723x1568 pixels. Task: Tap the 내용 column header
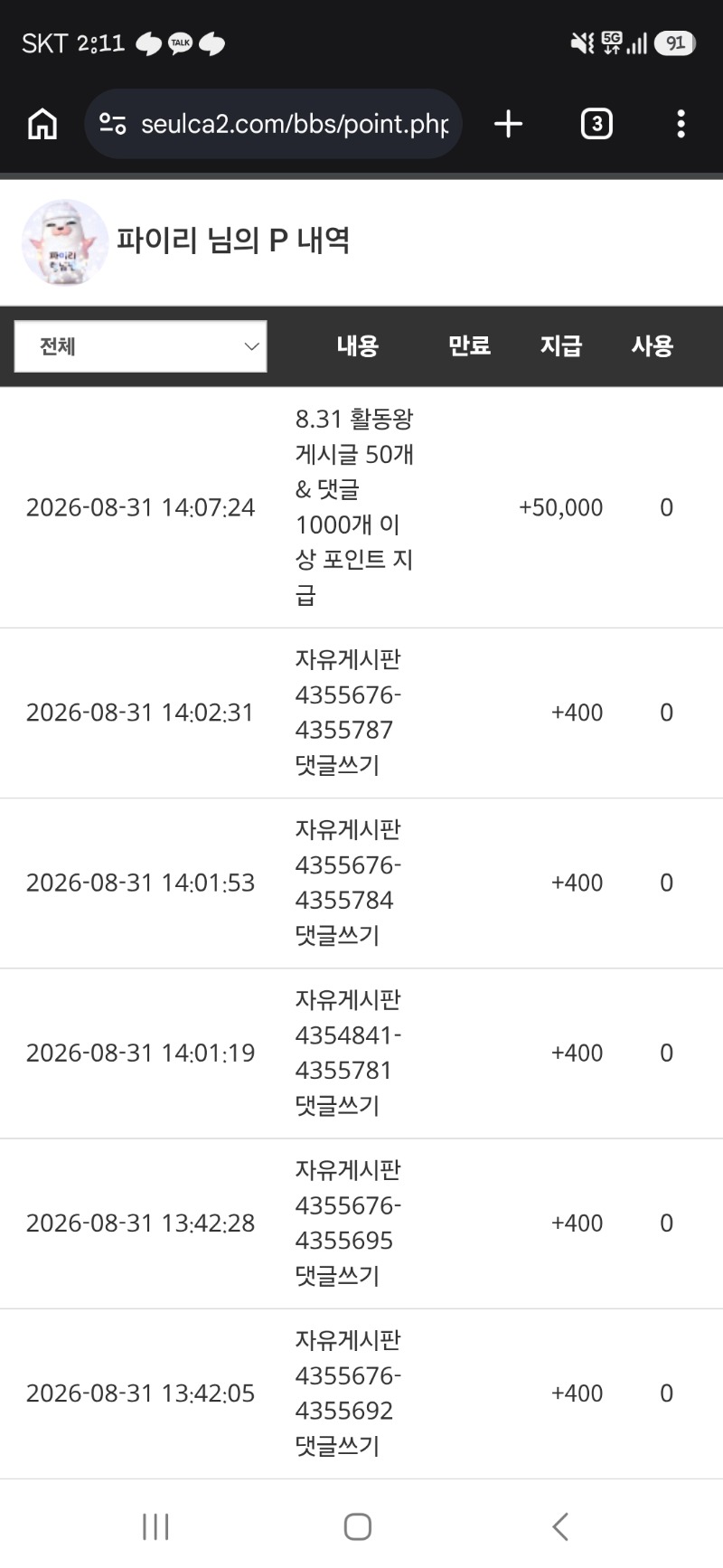point(357,345)
